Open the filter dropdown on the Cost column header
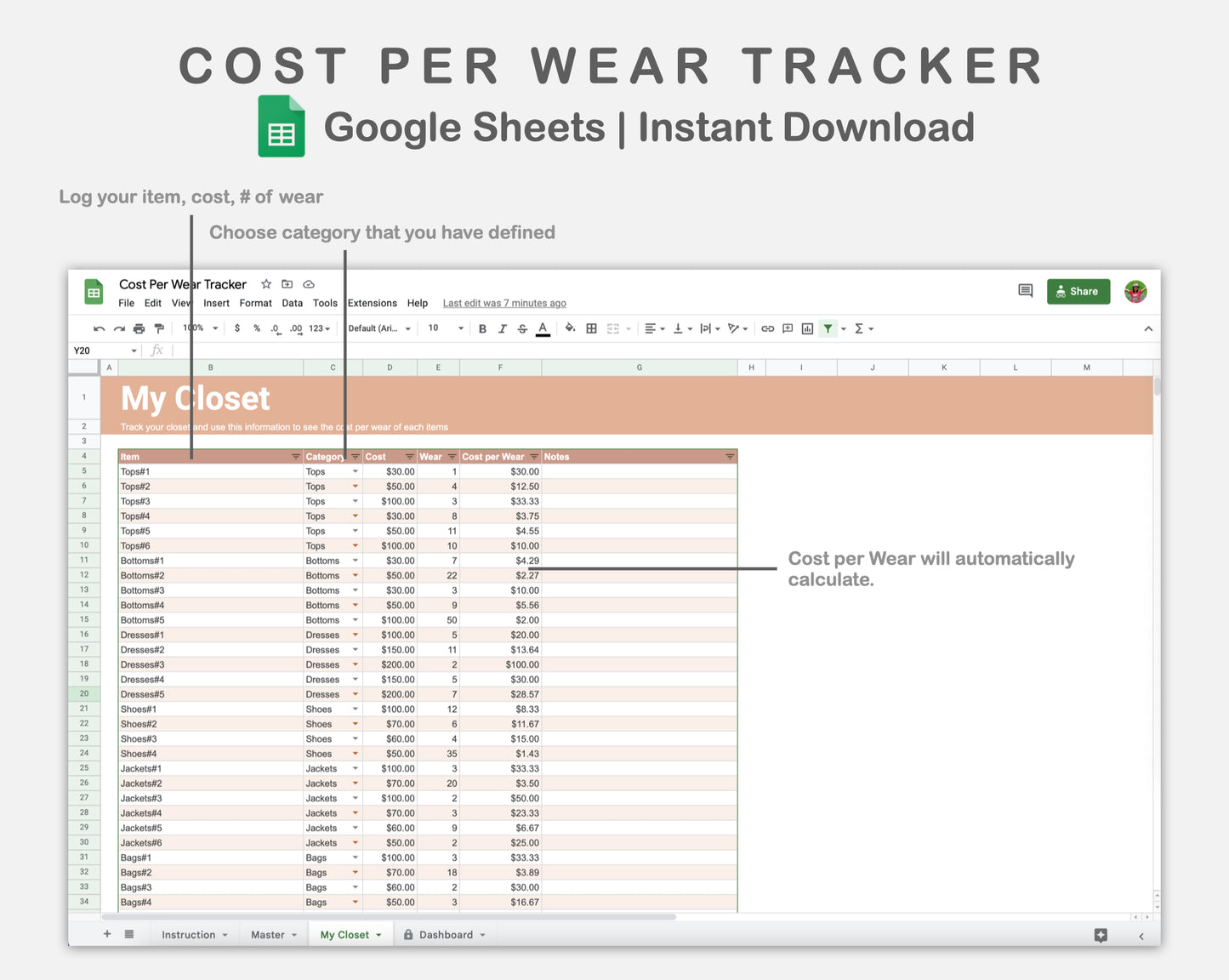The width and height of the screenshot is (1229, 980). (408, 457)
